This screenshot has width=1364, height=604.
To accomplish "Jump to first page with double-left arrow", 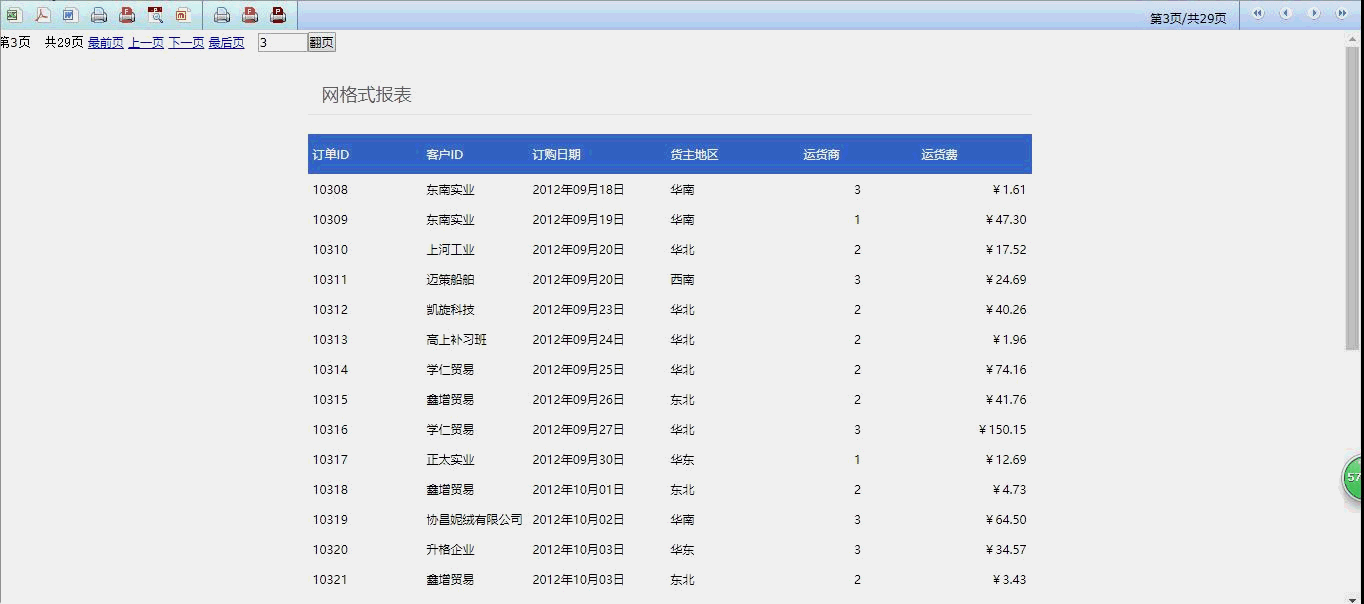I will tap(1258, 14).
